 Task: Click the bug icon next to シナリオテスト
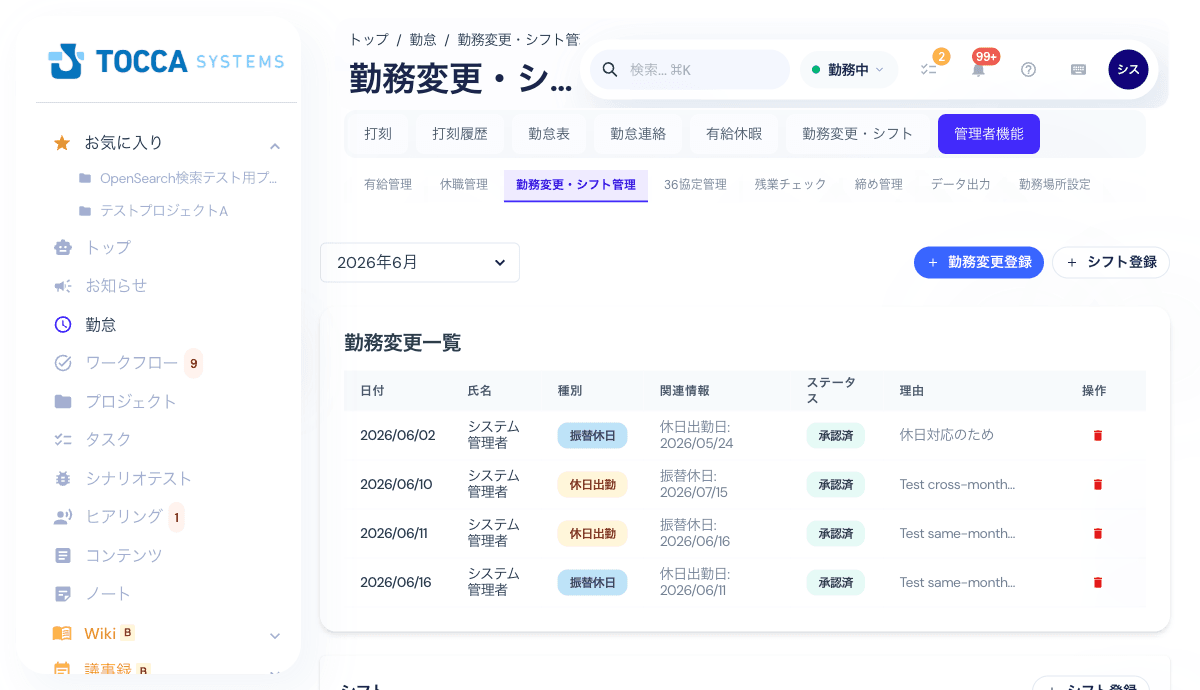point(63,479)
